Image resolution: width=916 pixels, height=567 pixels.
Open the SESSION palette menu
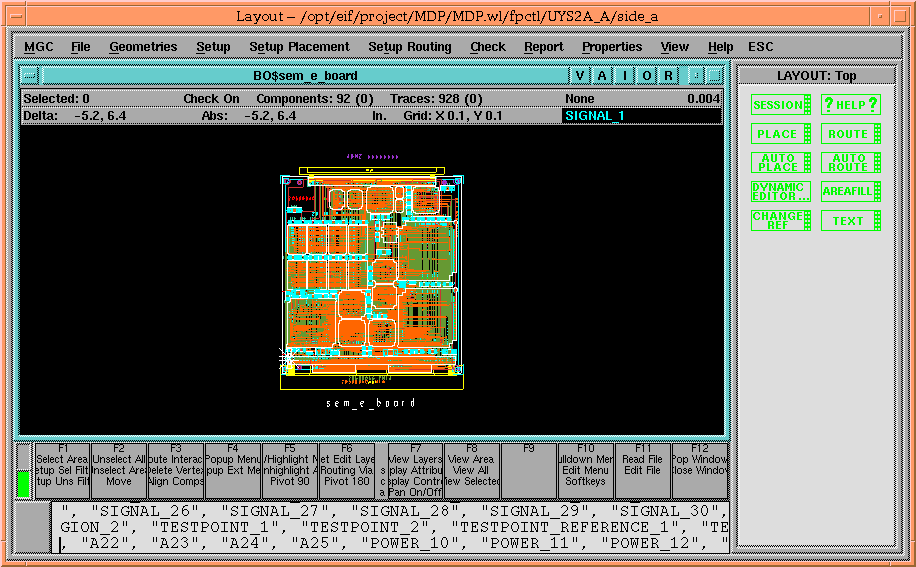[781, 105]
